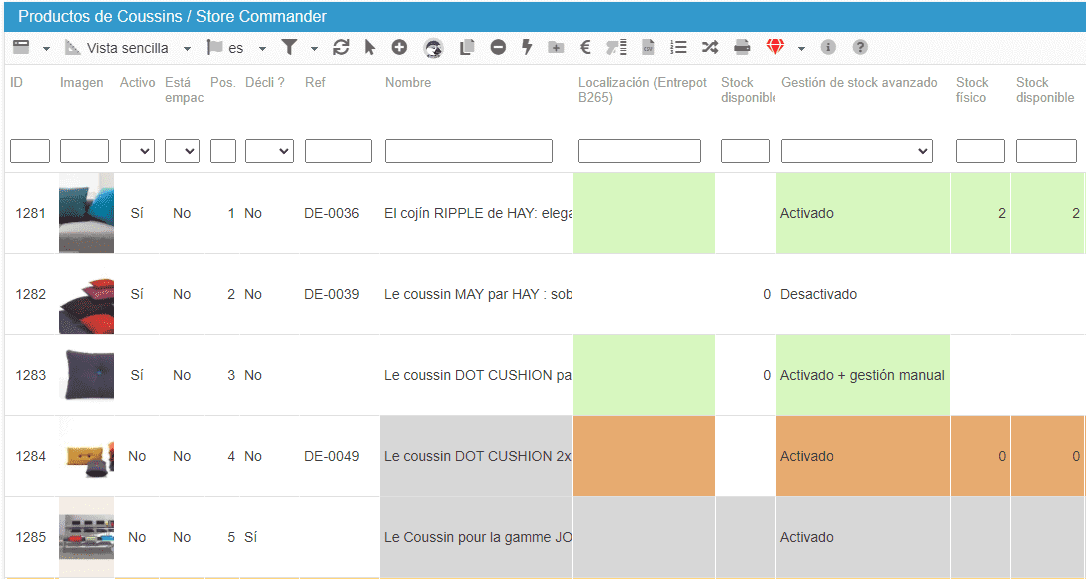Click the delete product minus icon
The height and width of the screenshot is (579, 1086).
(498, 48)
